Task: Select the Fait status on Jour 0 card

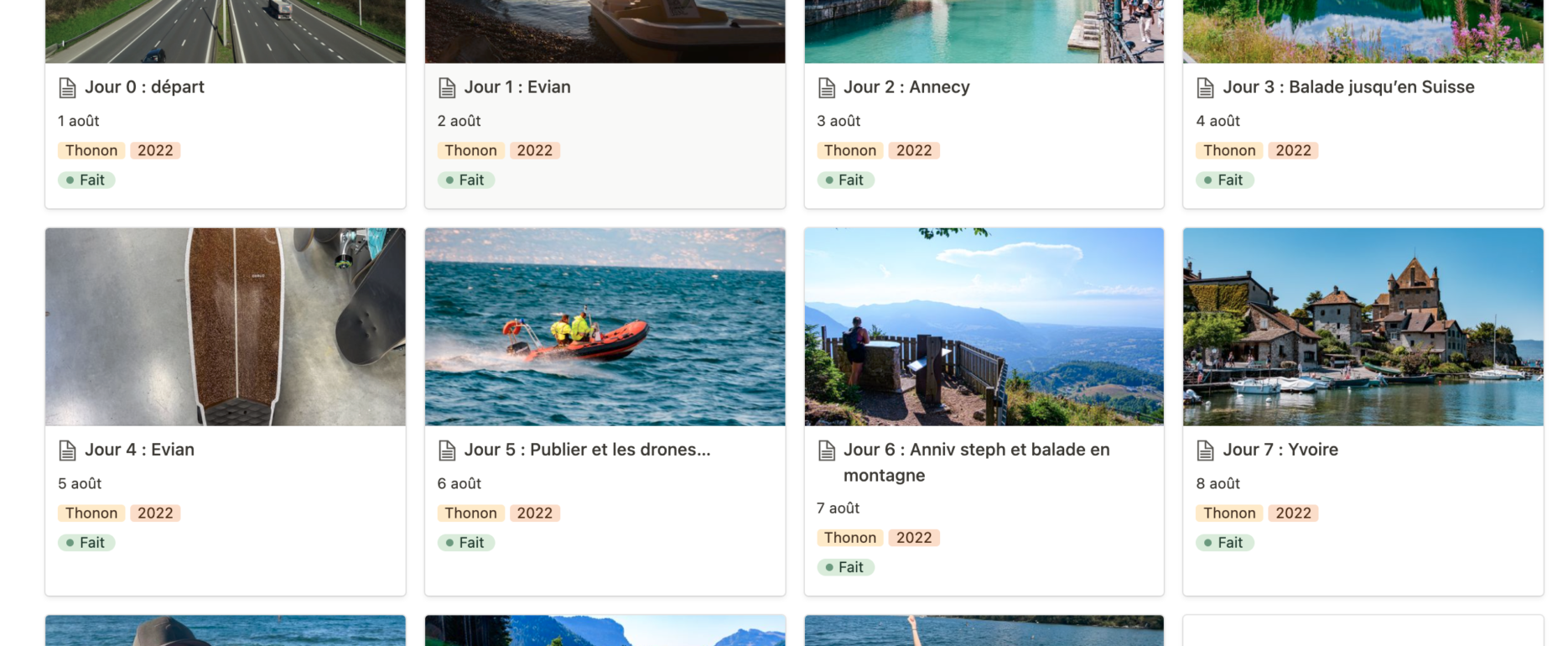Action: [x=86, y=180]
